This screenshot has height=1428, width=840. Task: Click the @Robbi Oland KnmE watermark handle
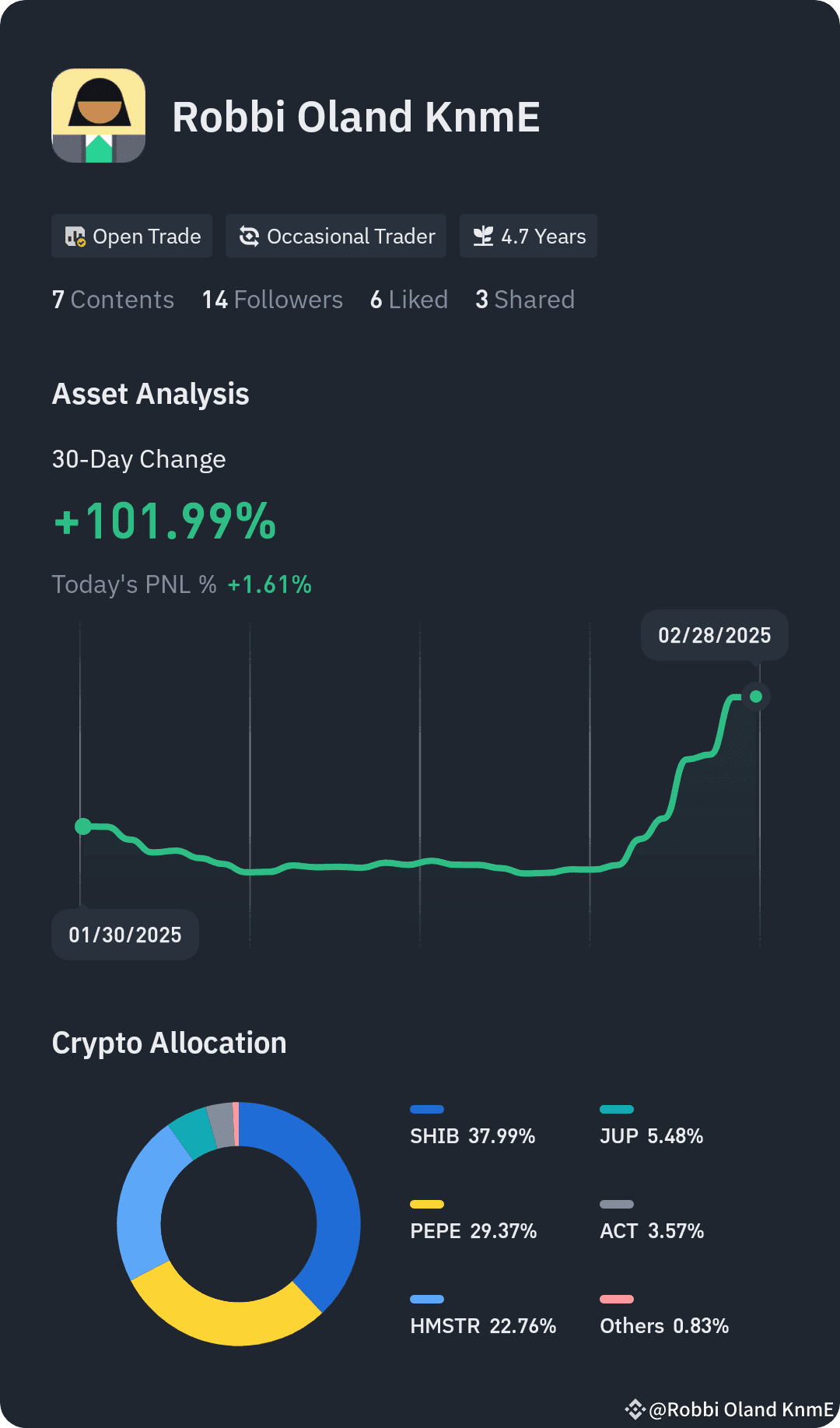coord(741,1409)
